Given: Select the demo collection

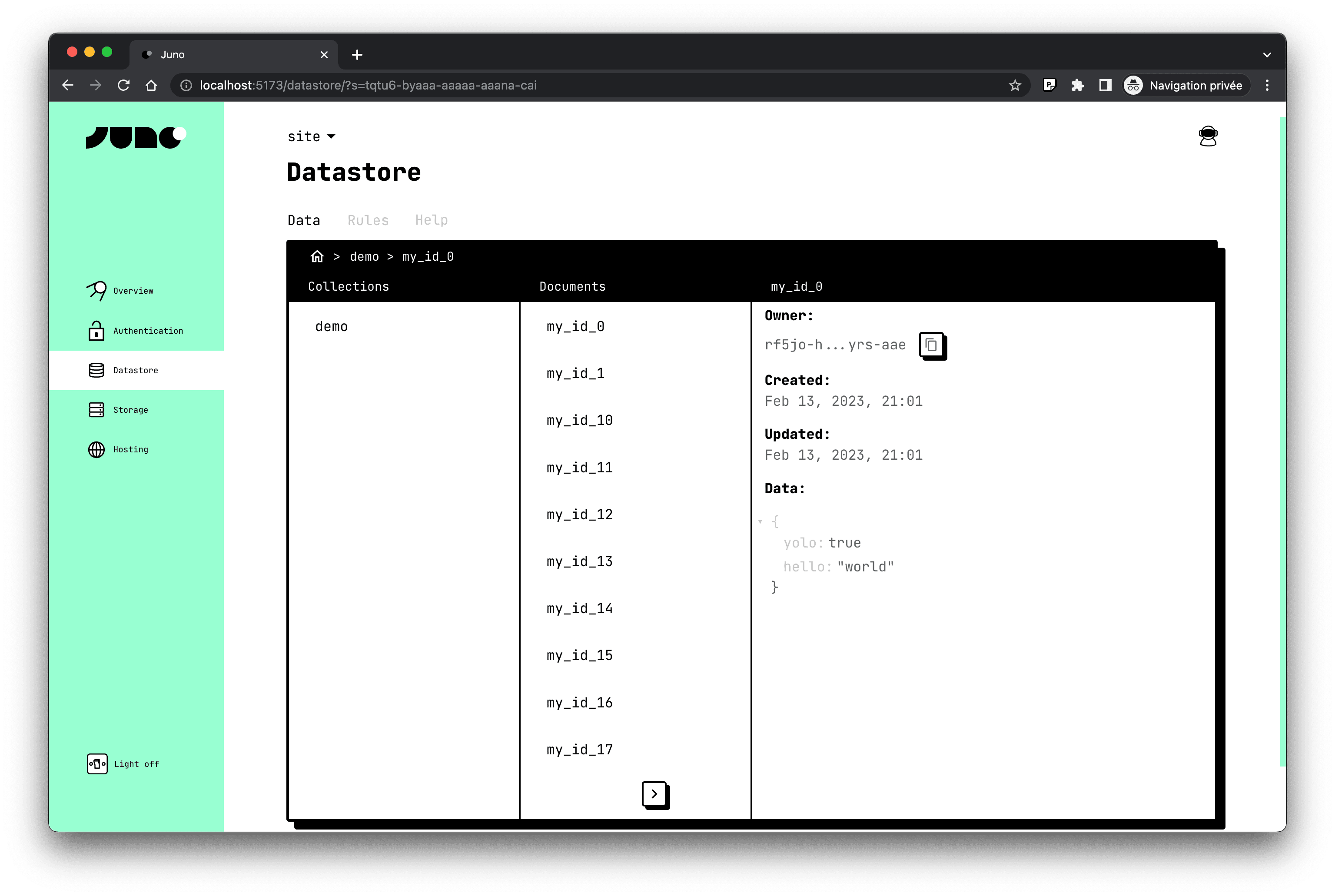Looking at the screenshot, I should (x=332, y=326).
